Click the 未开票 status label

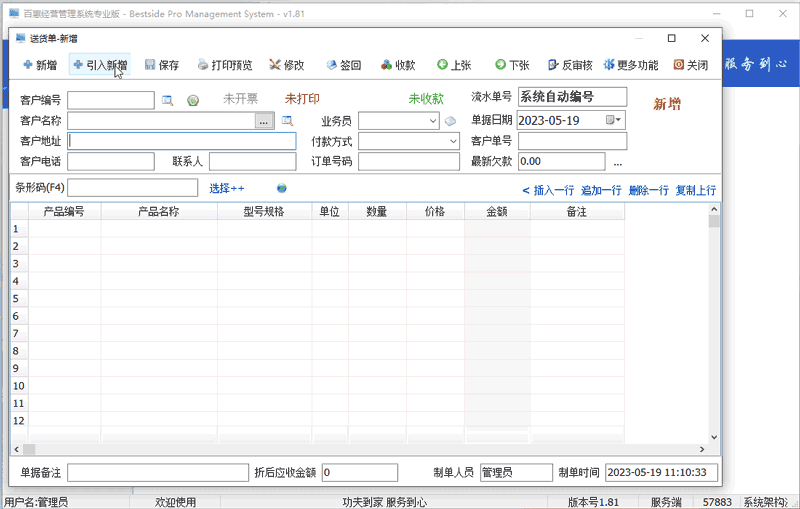coord(240,99)
